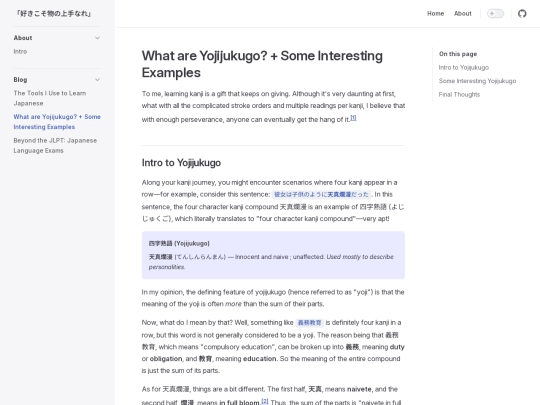
Task: Open the Home navigation link
Action: pos(435,13)
